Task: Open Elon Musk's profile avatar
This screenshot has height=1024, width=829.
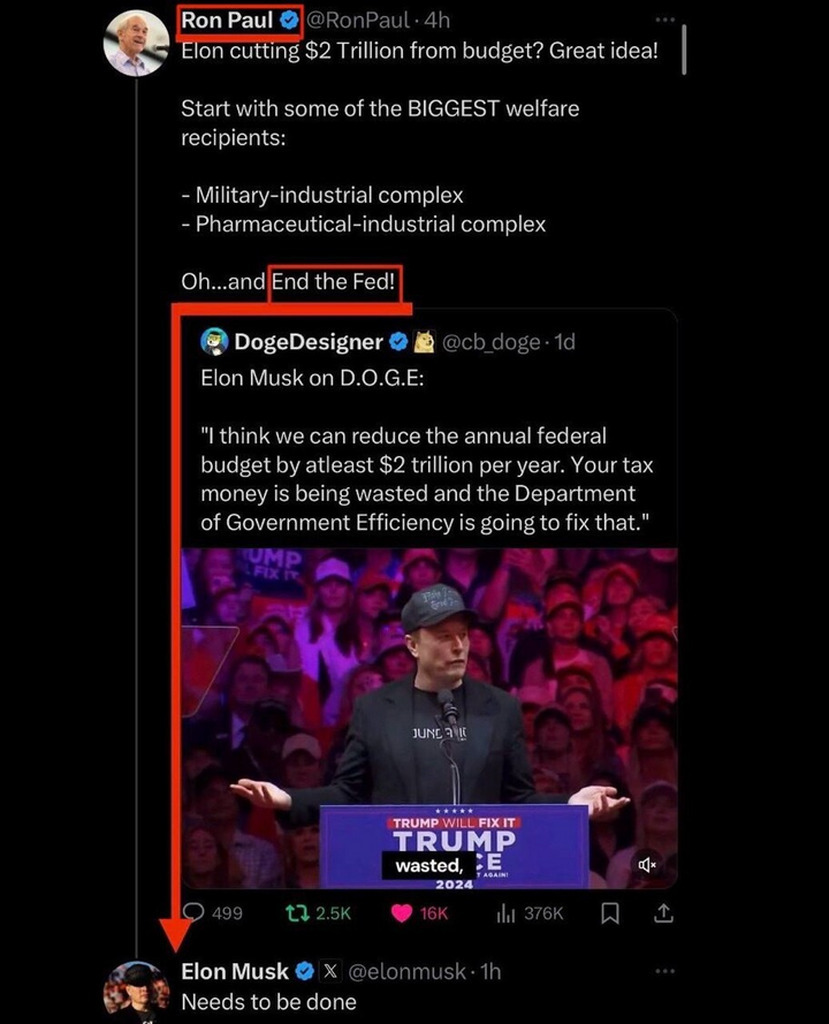Action: point(136,991)
